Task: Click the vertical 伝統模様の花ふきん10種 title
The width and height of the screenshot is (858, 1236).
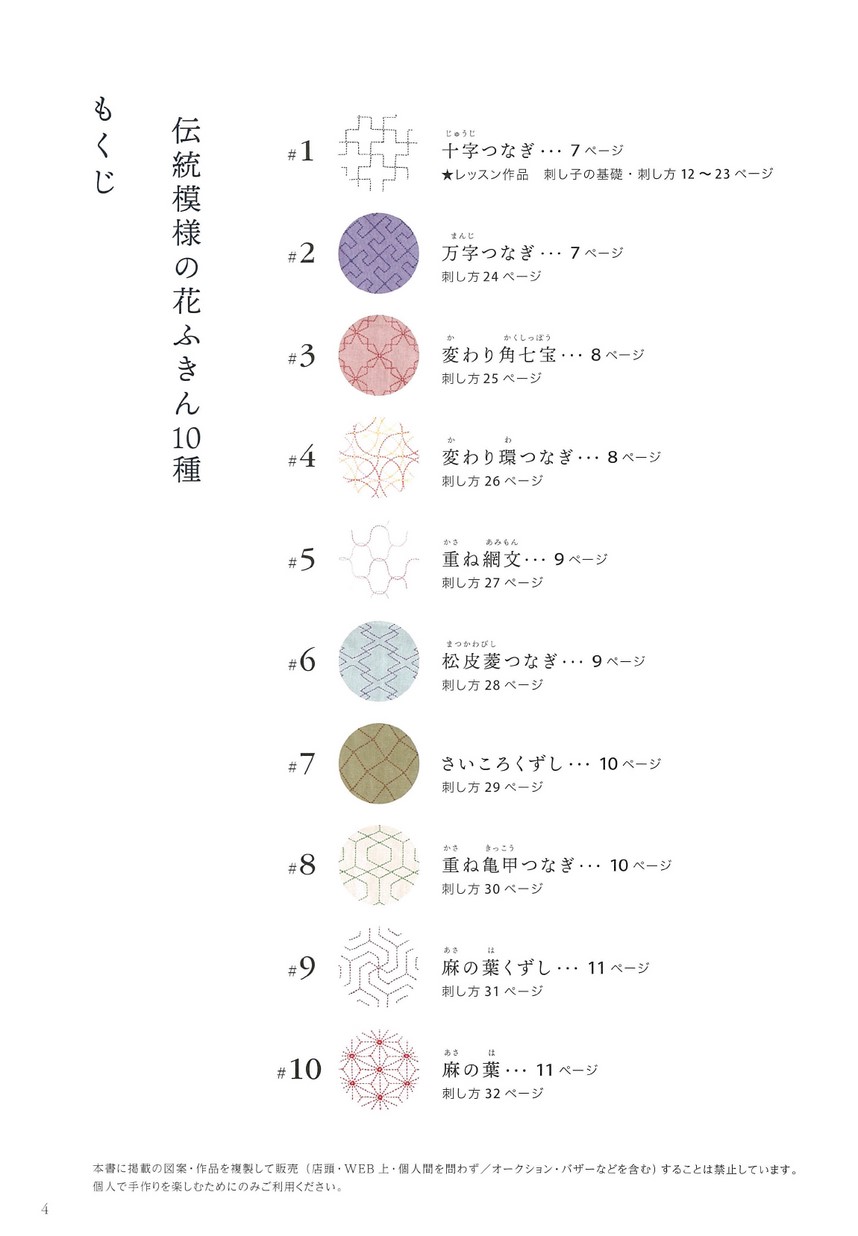Action: pyautogui.click(x=186, y=300)
